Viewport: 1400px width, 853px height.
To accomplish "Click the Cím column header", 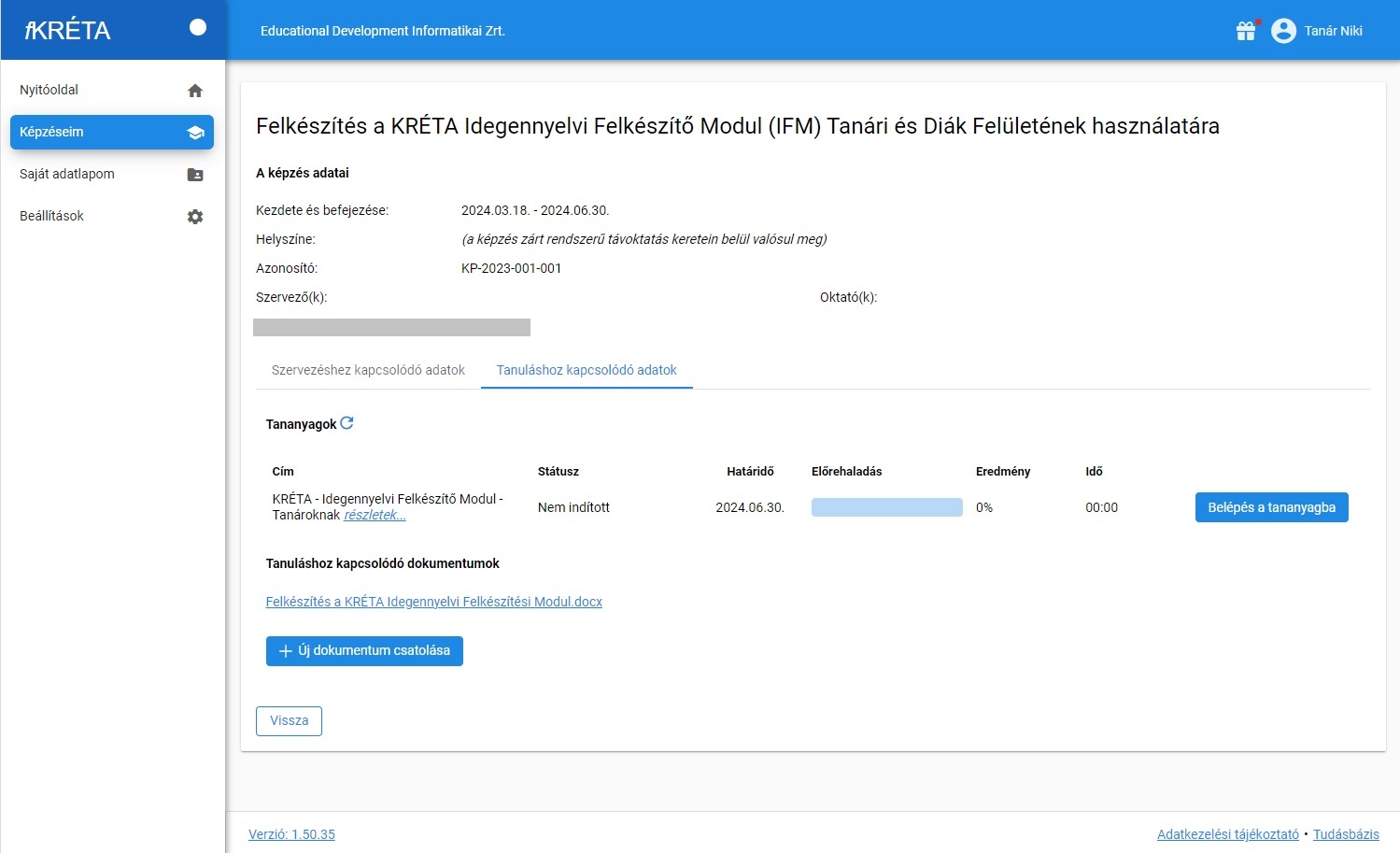I will tap(283, 471).
